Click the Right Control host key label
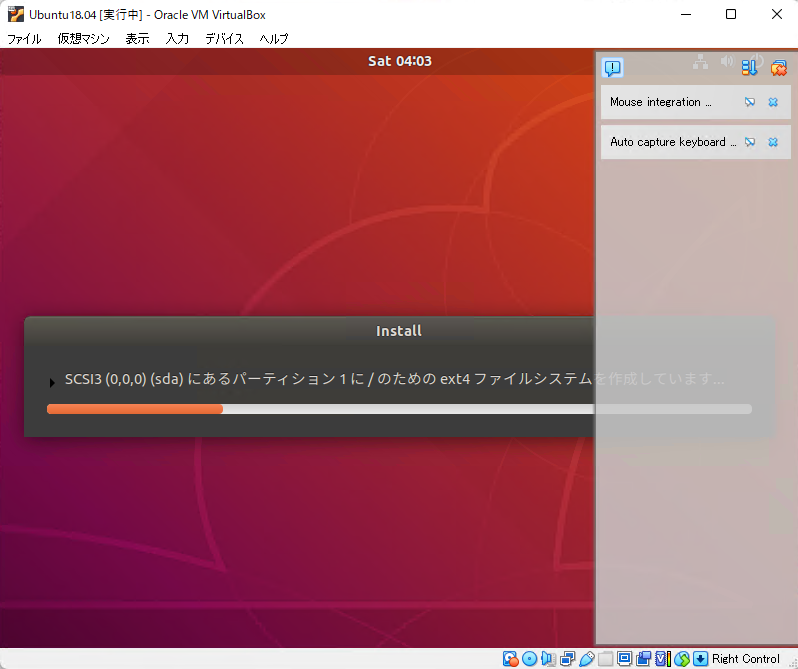This screenshot has width=798, height=669. pyautogui.click(x=746, y=659)
